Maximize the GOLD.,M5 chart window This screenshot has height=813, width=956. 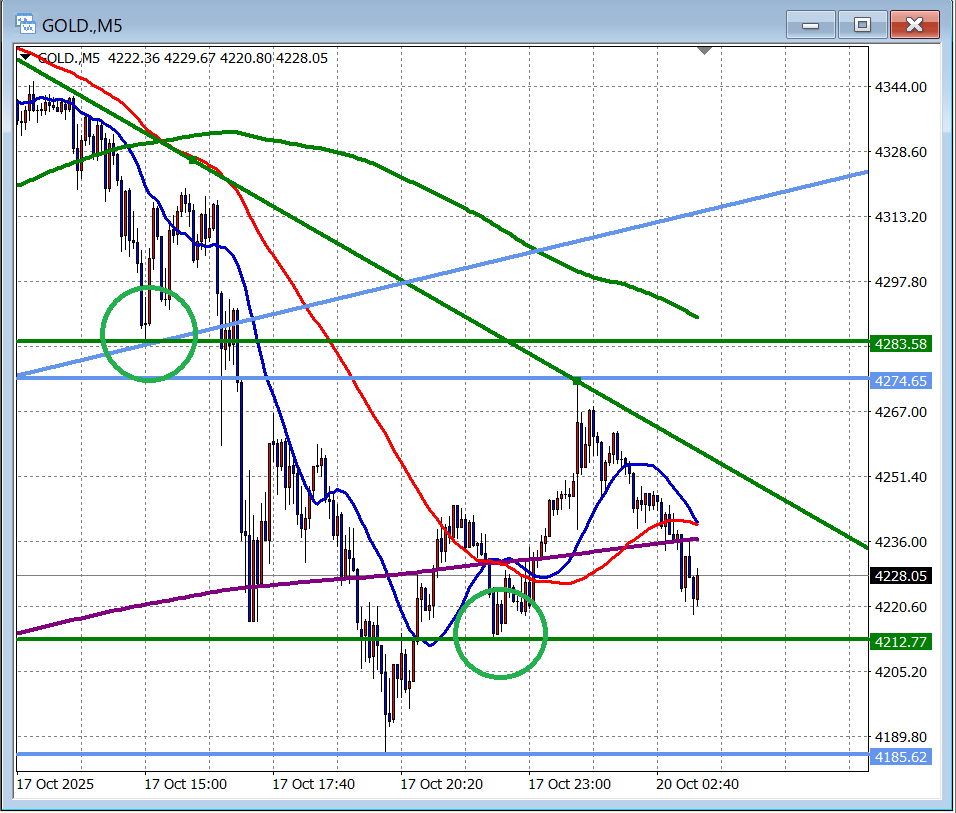[862, 24]
